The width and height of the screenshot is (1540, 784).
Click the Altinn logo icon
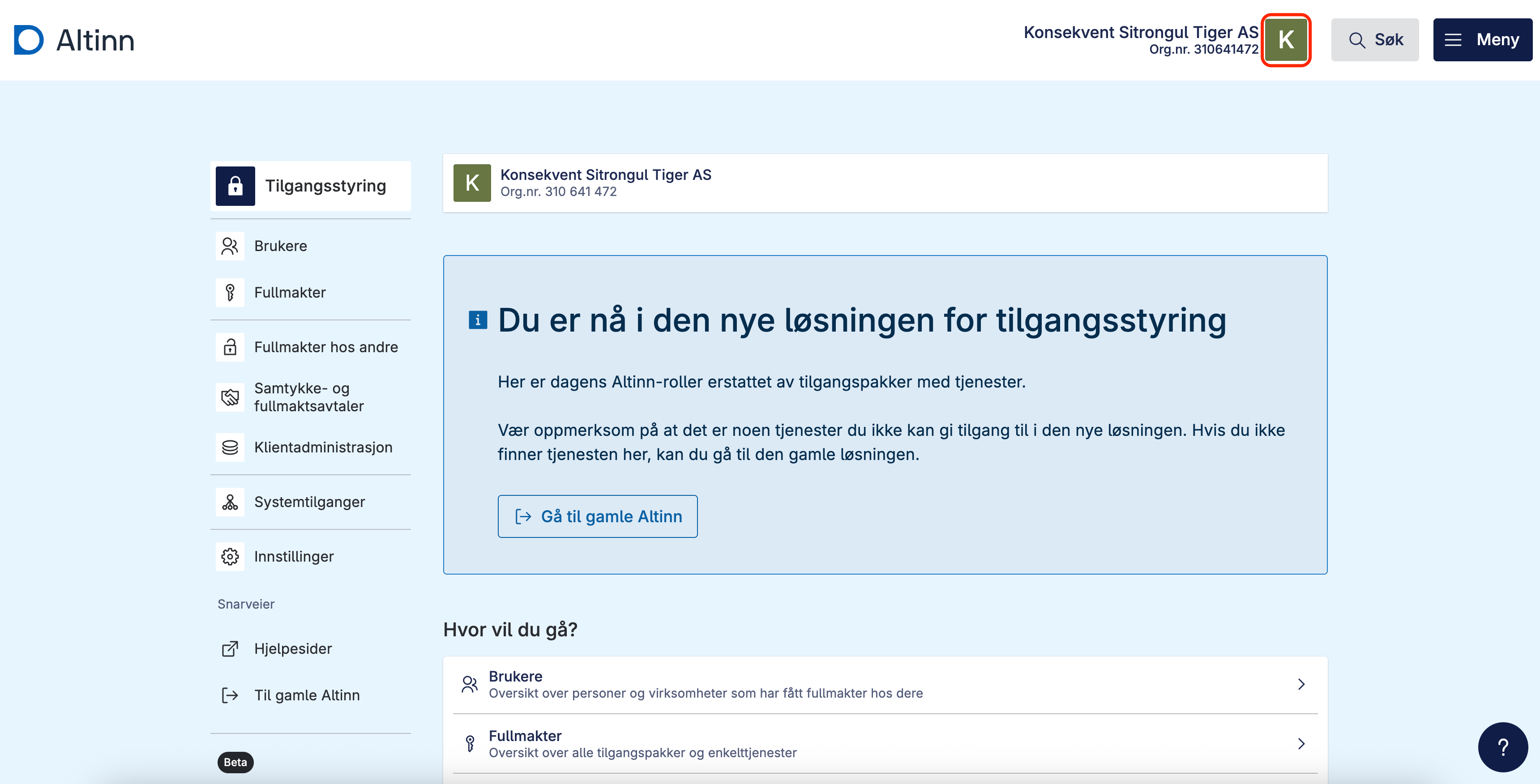tap(29, 40)
